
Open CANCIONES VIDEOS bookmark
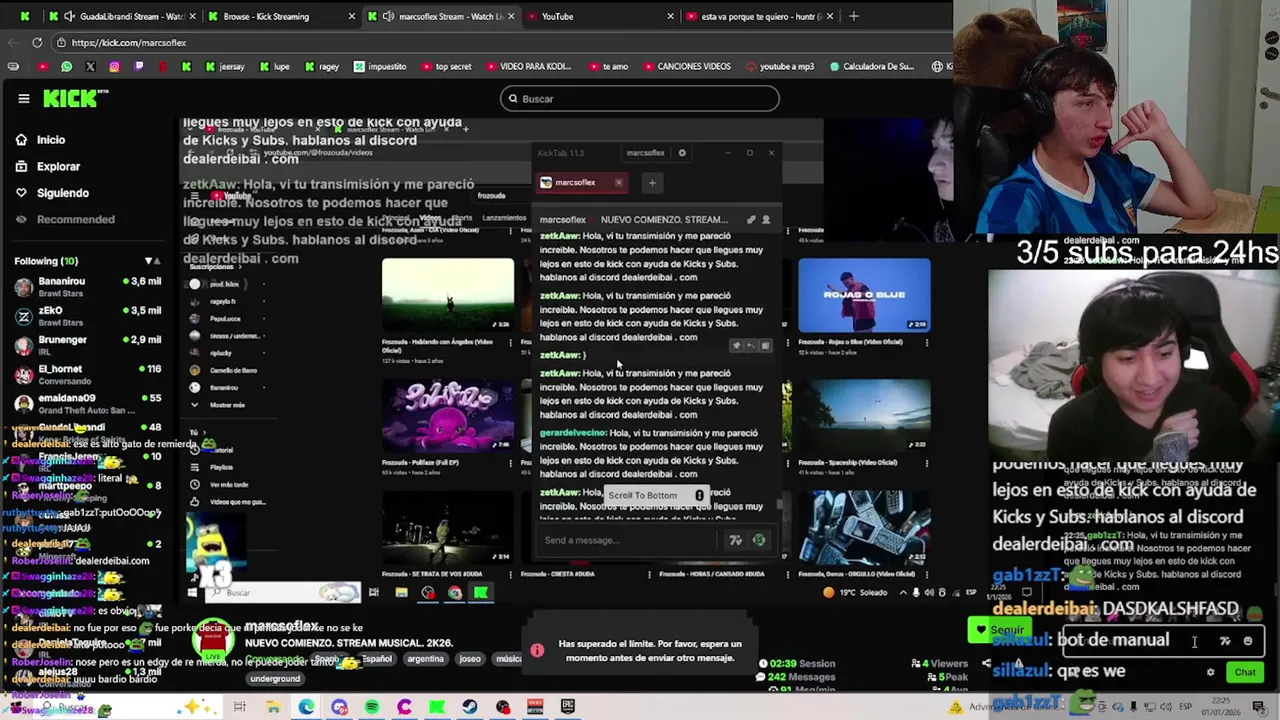pos(686,66)
